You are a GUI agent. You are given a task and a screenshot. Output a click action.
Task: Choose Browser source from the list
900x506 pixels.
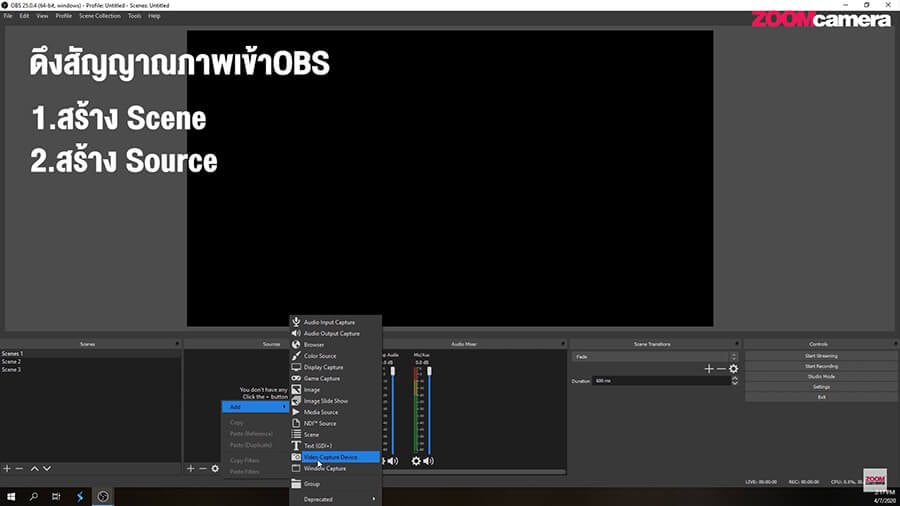(335, 345)
